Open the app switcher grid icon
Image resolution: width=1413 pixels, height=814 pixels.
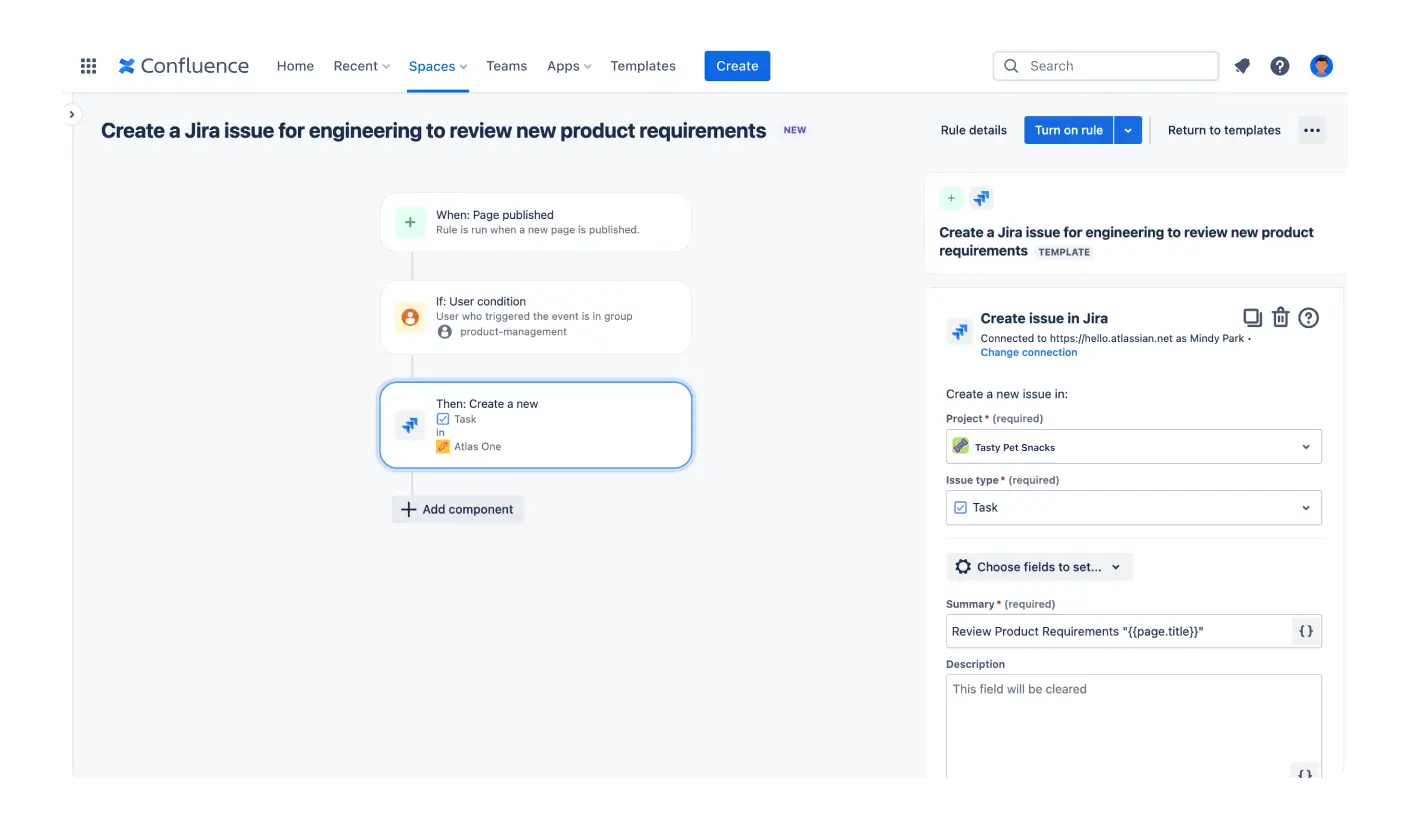tap(88, 66)
